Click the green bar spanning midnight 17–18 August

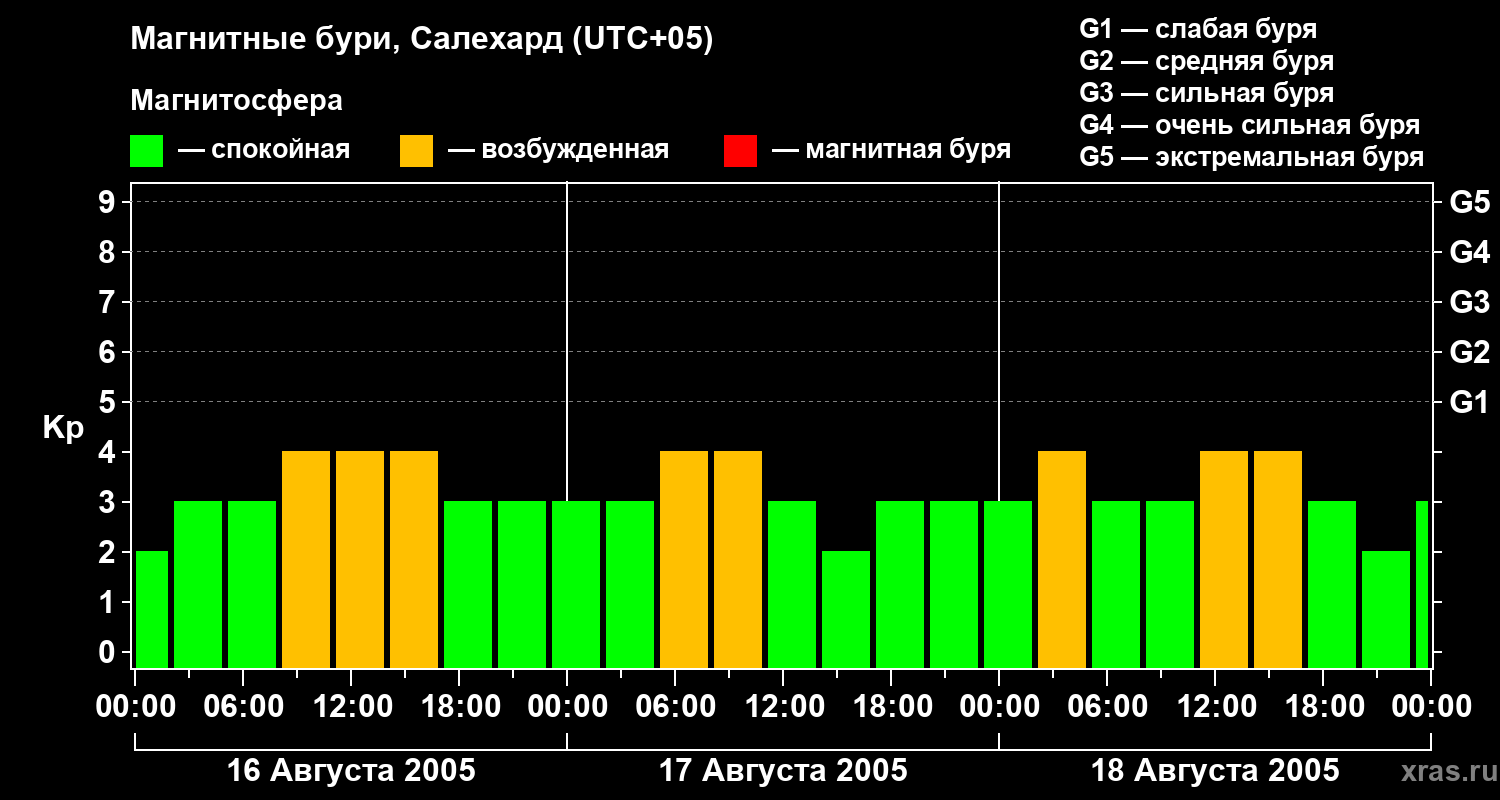point(1008,584)
